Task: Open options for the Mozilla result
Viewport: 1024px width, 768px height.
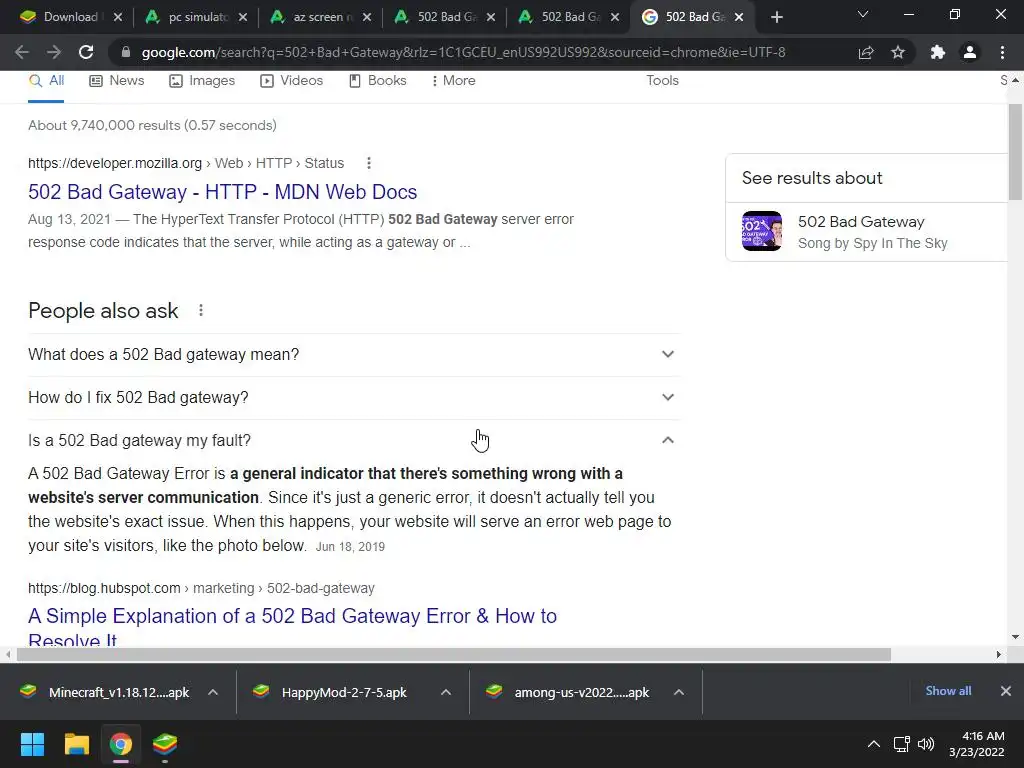Action: pos(369,163)
